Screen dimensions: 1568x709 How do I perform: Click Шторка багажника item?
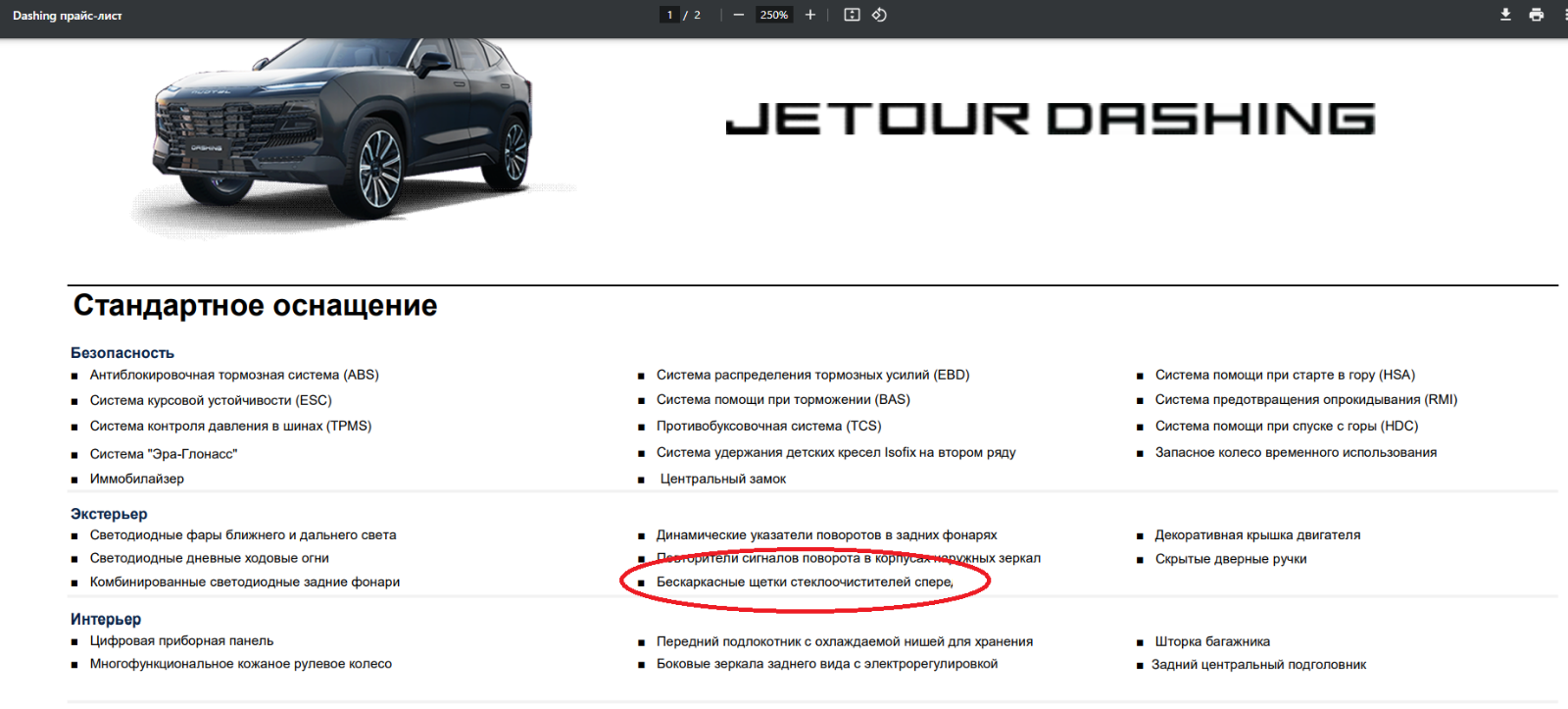1212,641
